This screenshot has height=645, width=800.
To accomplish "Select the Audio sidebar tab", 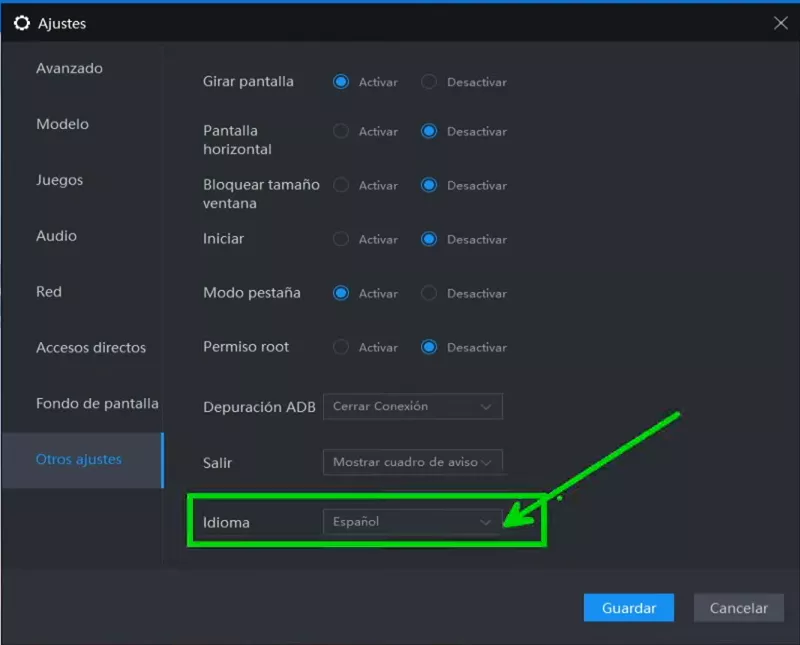I will (x=56, y=236).
